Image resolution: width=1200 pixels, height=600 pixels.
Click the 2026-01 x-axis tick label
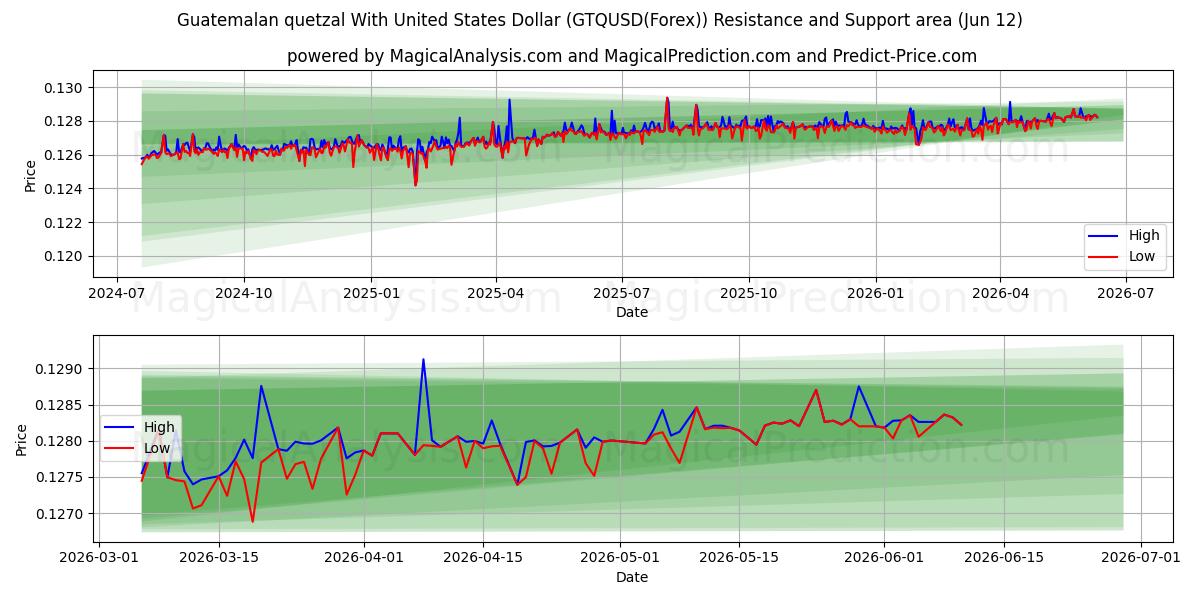(875, 293)
